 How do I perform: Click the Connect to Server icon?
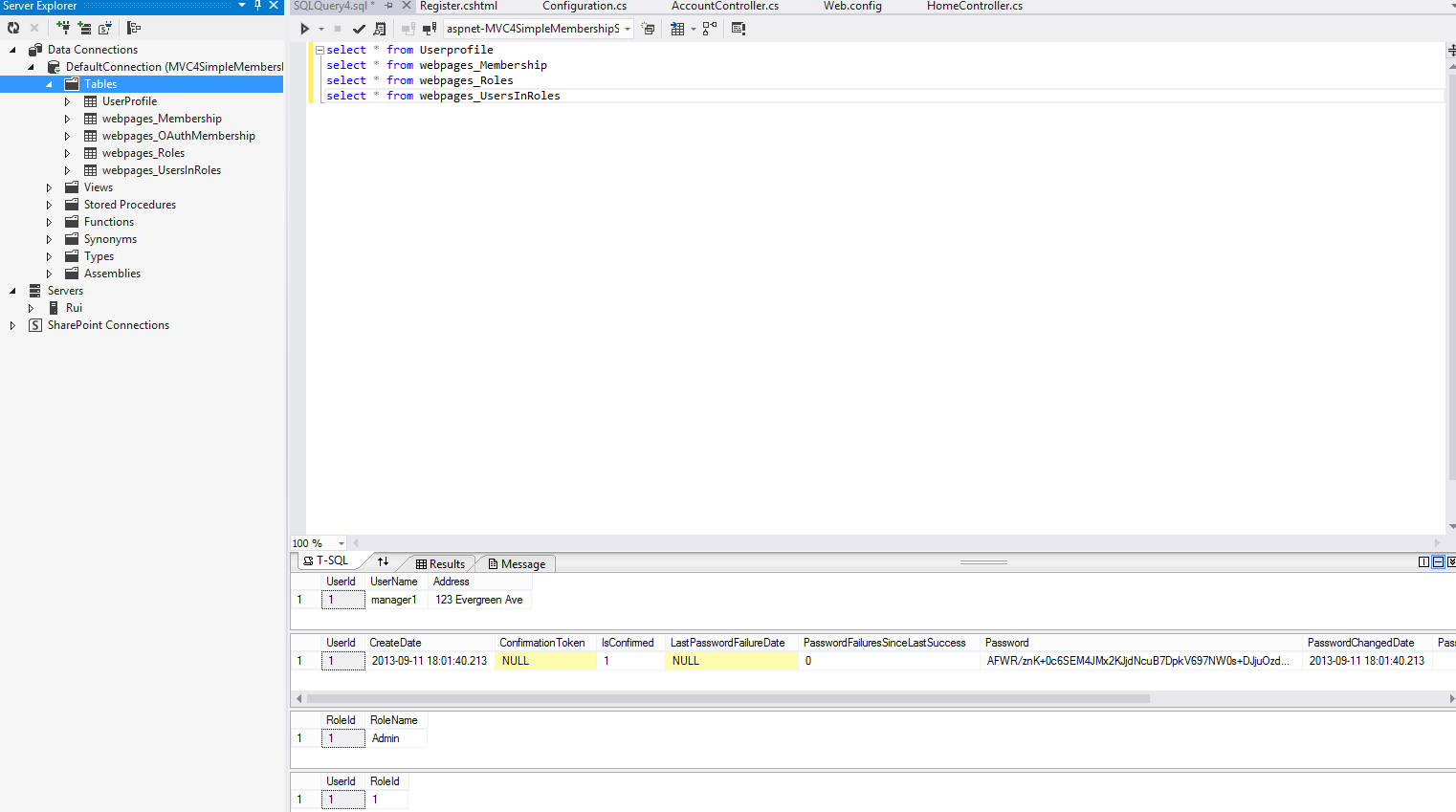[84, 28]
